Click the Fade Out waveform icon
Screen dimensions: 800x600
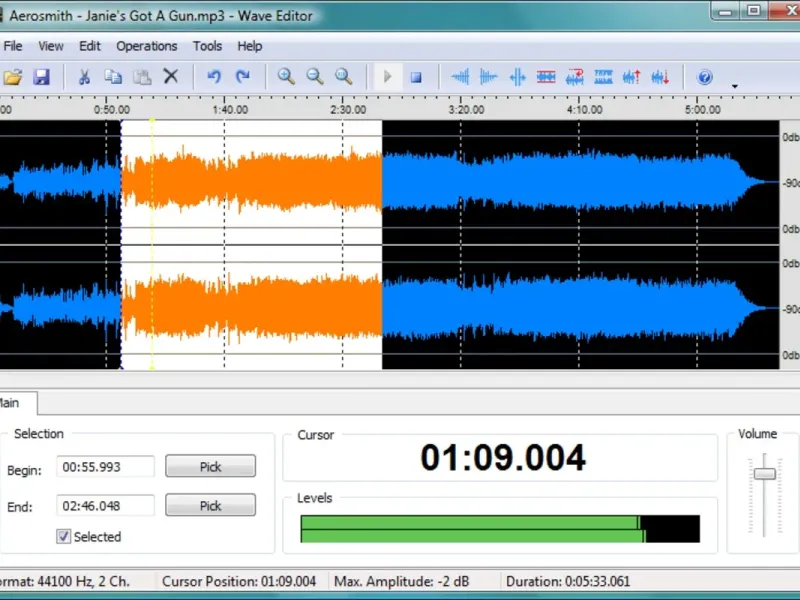coord(488,77)
